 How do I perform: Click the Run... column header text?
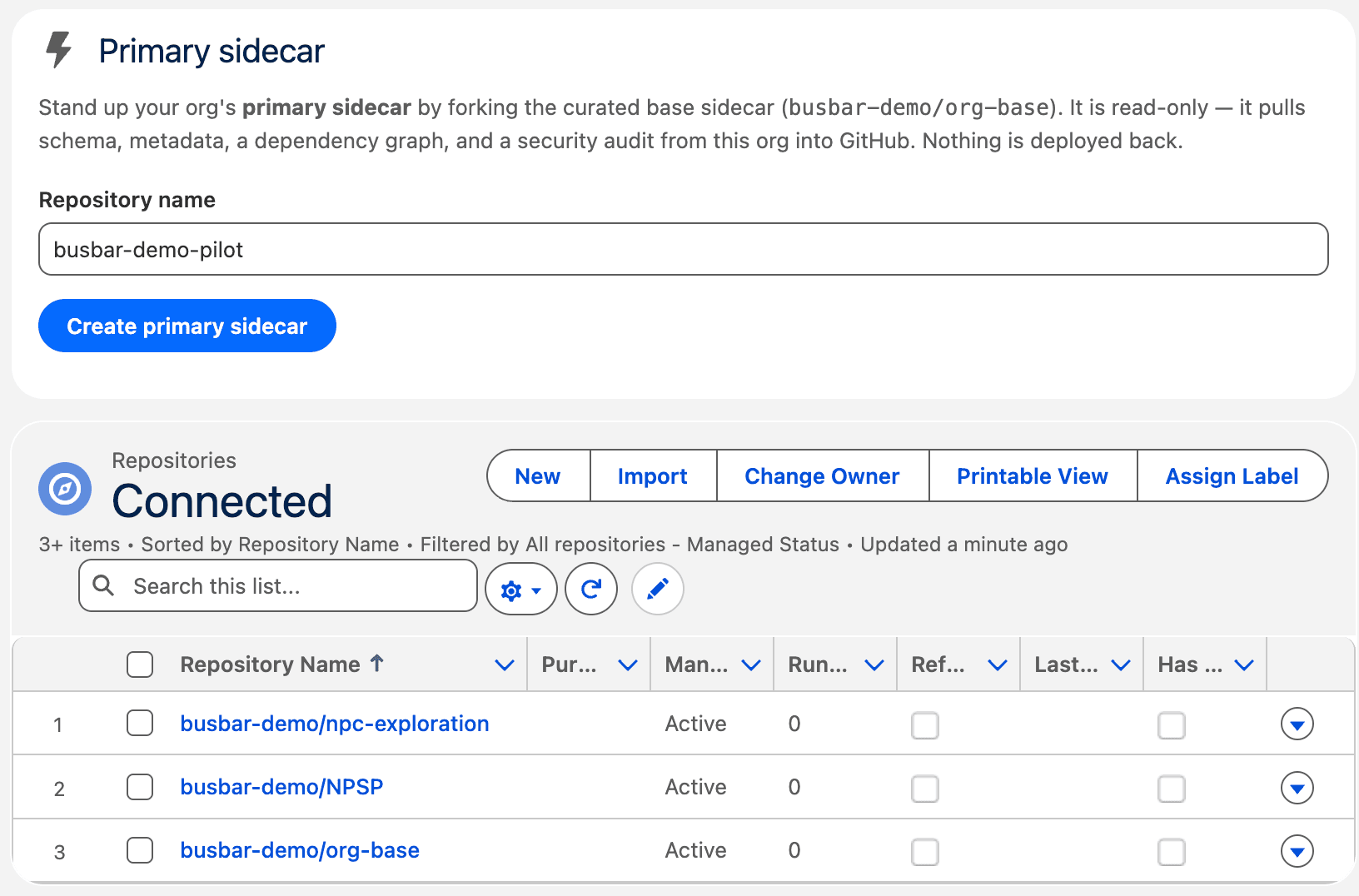(x=818, y=665)
